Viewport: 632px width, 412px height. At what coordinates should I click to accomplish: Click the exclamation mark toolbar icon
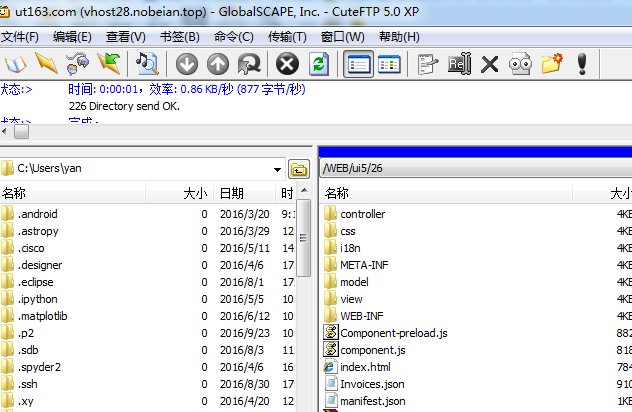tap(582, 64)
